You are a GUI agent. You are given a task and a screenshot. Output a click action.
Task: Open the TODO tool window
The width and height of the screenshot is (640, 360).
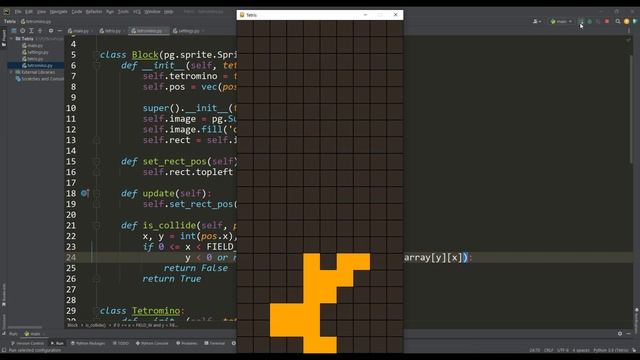coord(120,343)
